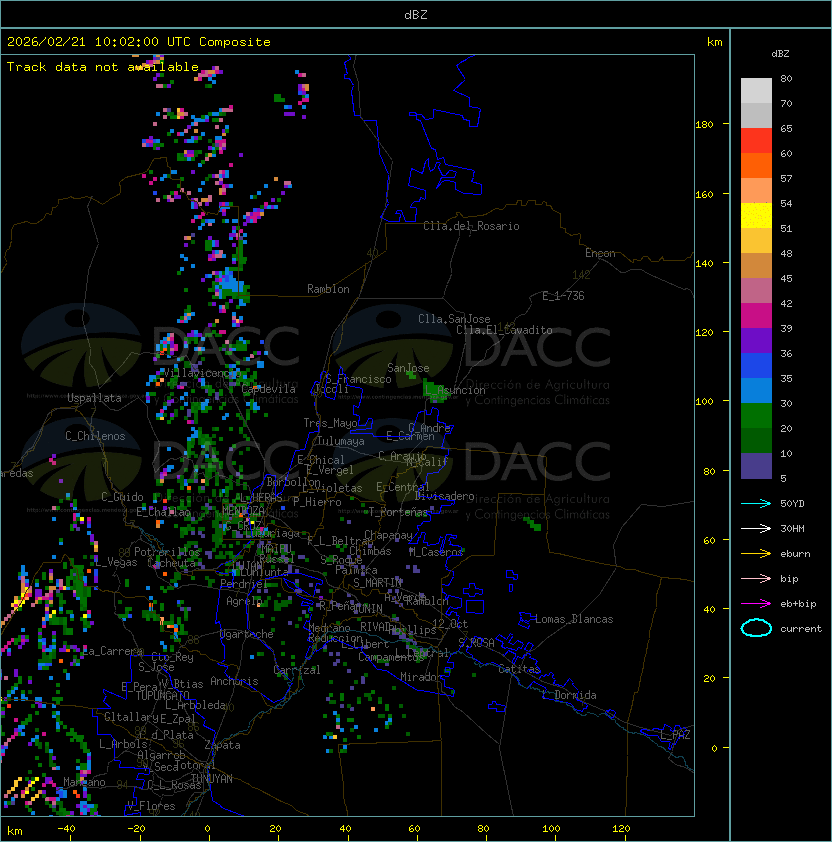Screen dimensions: 832x842
Task: Click the 'M_Caseros' place label
Action: click(436, 551)
